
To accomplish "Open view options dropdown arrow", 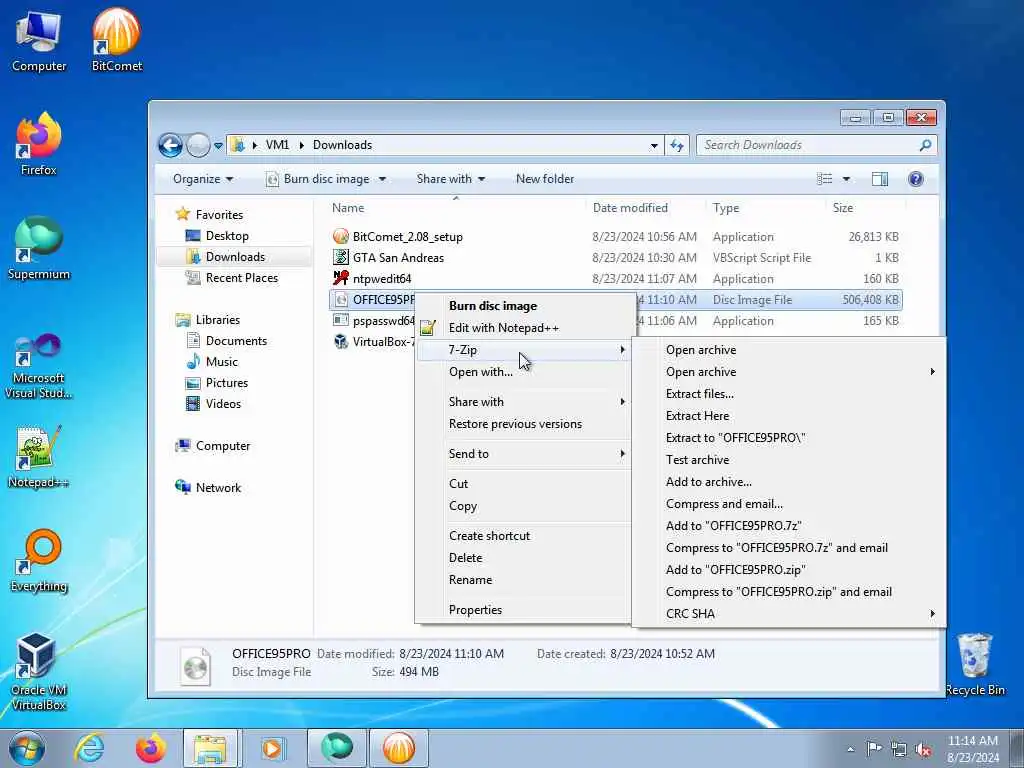I will pyautogui.click(x=846, y=179).
